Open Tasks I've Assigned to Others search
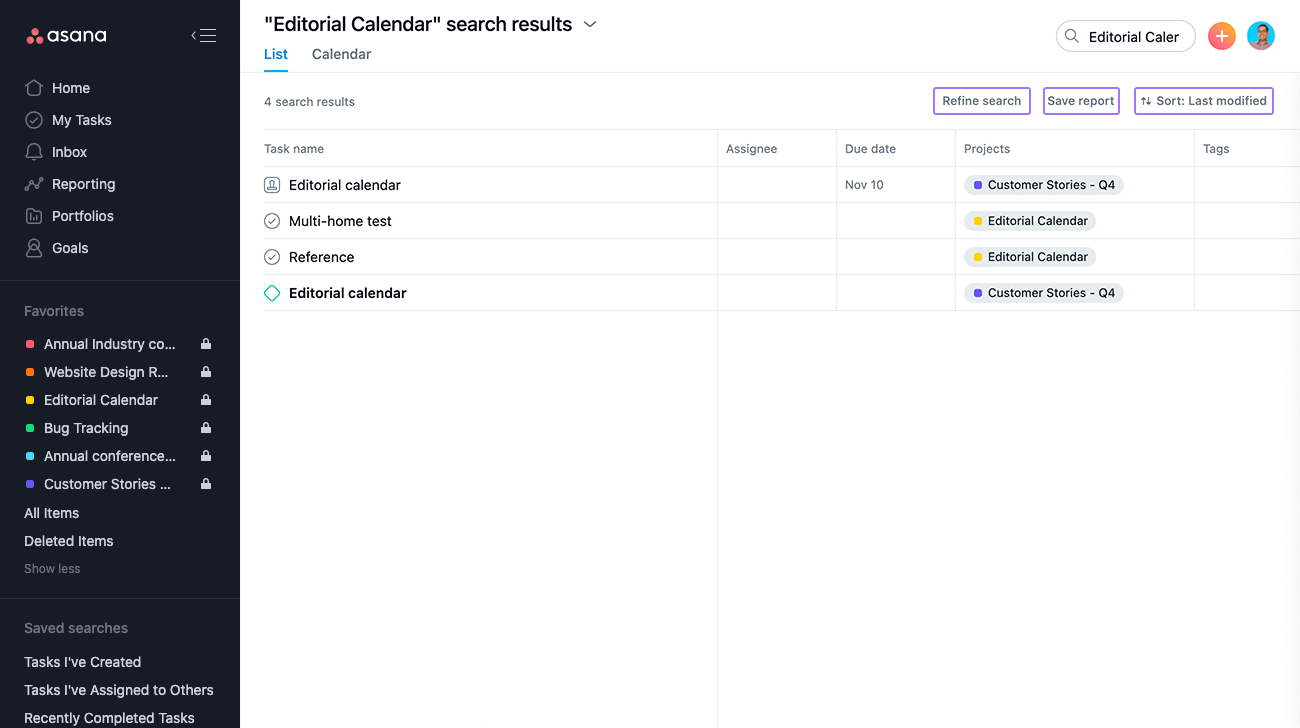 119,690
